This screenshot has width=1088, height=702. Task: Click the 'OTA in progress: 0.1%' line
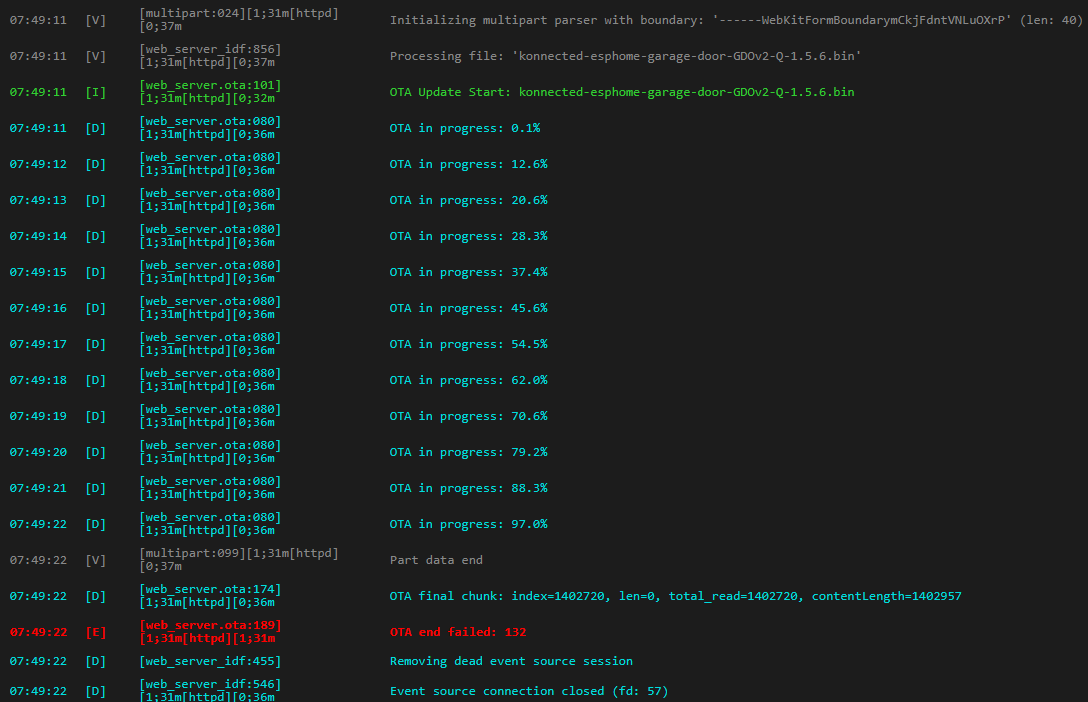coord(464,128)
